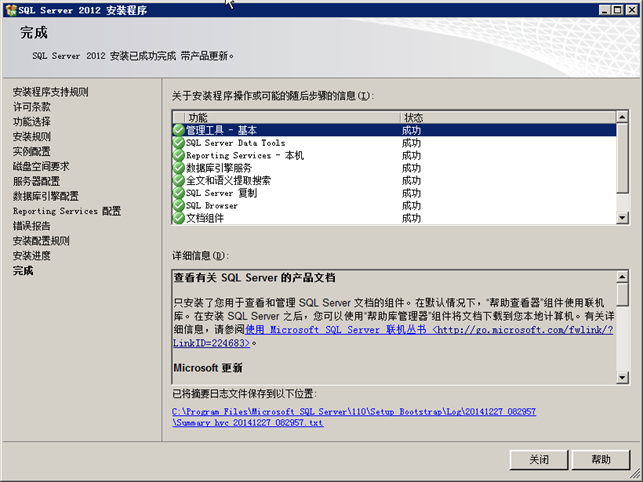Select the 文档组件 row text
643x482 pixels.
[x=205, y=218]
